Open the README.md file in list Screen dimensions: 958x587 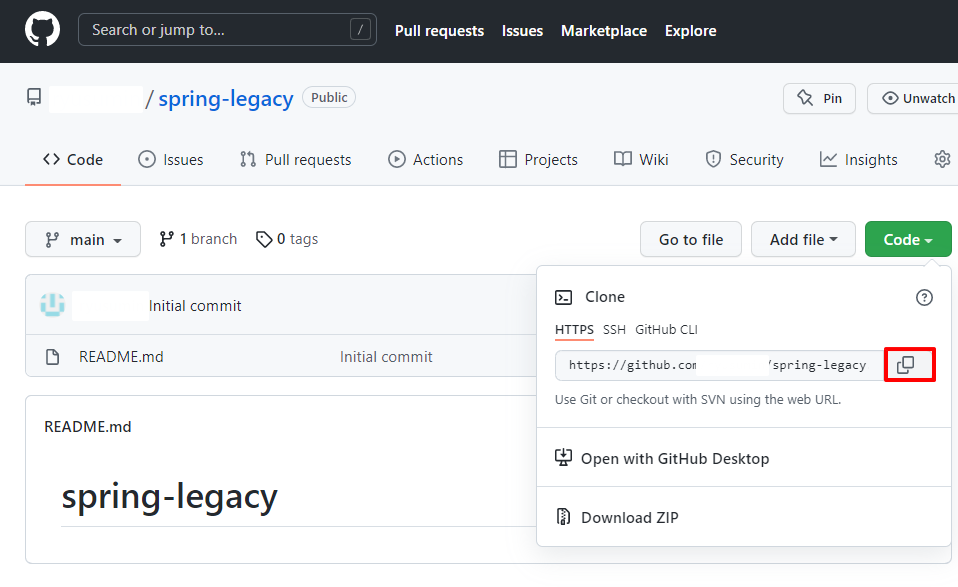click(x=121, y=357)
